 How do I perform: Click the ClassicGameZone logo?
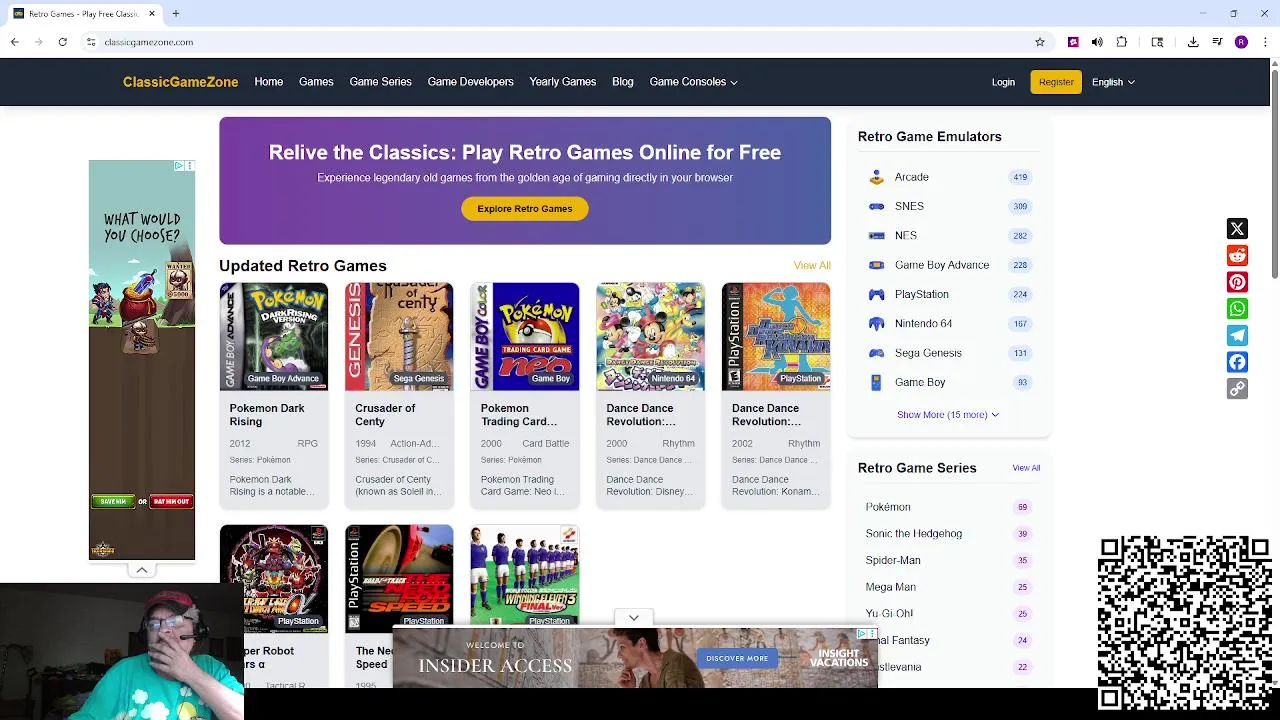[x=181, y=82]
